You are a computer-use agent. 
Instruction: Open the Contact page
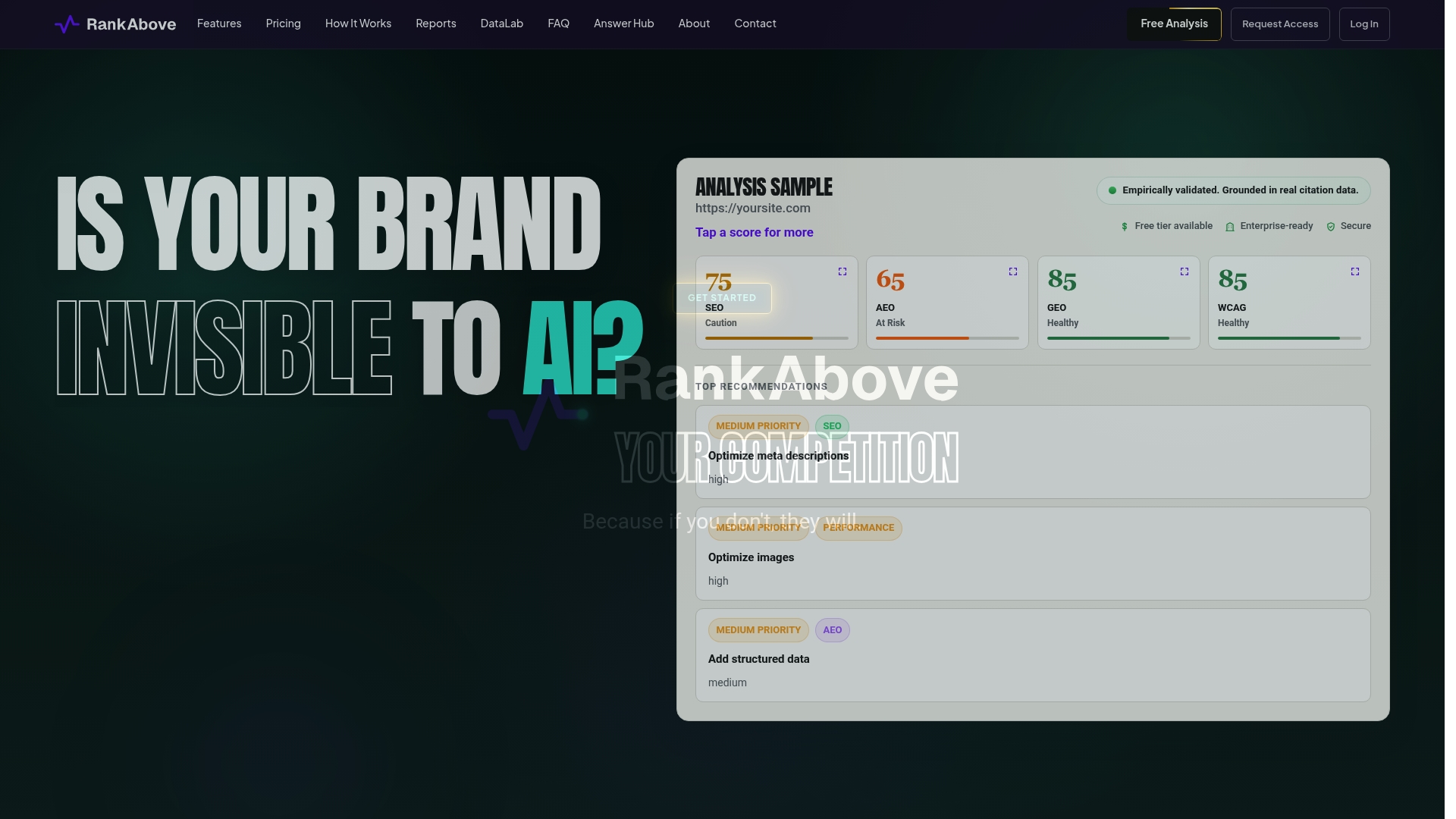point(755,24)
